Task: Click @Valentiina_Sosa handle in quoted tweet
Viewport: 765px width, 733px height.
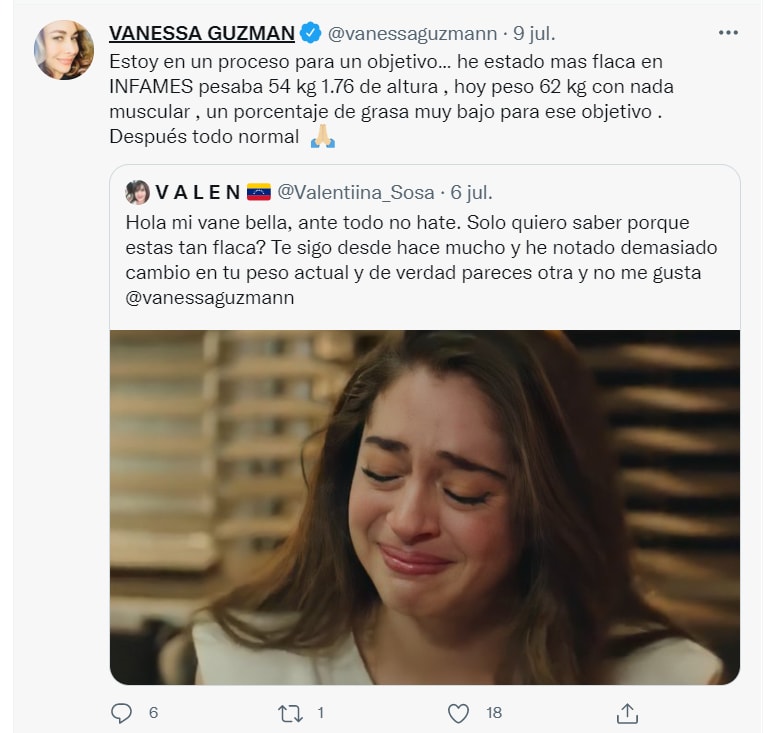Action: pyautogui.click(x=353, y=192)
